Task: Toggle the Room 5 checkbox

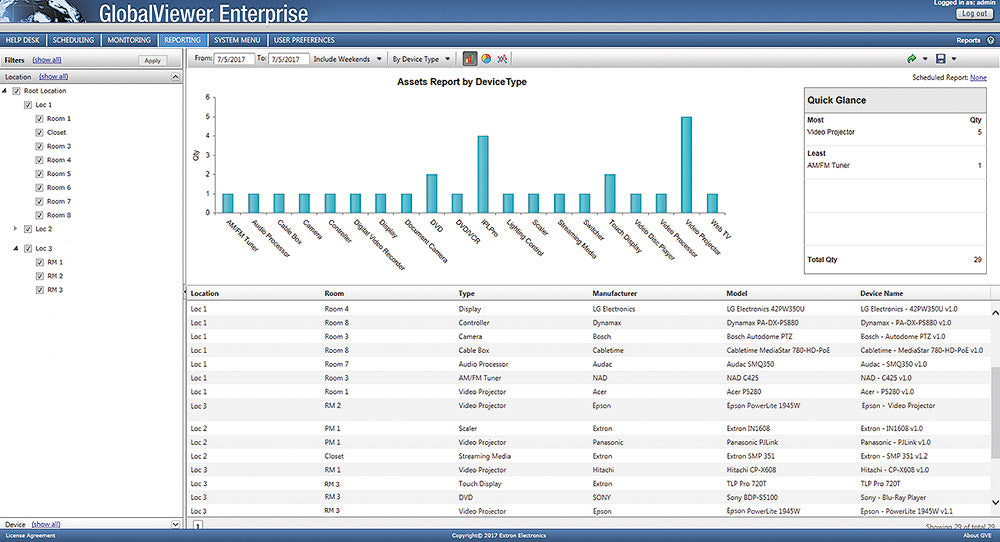Action: [x=40, y=174]
